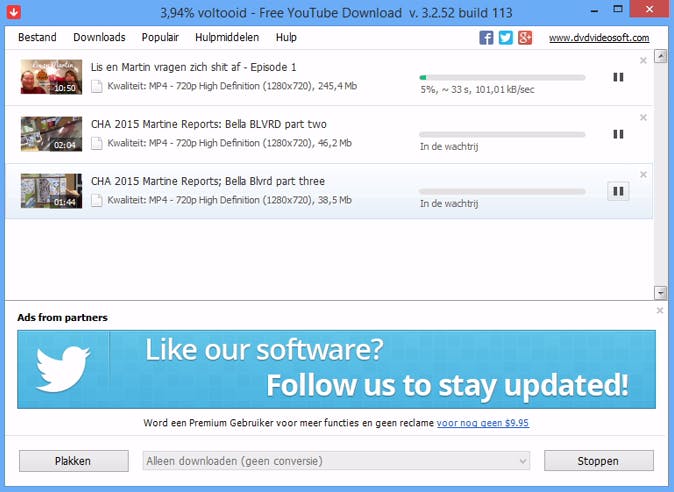Image resolution: width=674 pixels, height=492 pixels.
Task: Click status '5%, ~ 33 s, 101,01 kB/sec'
Action: pos(477,90)
